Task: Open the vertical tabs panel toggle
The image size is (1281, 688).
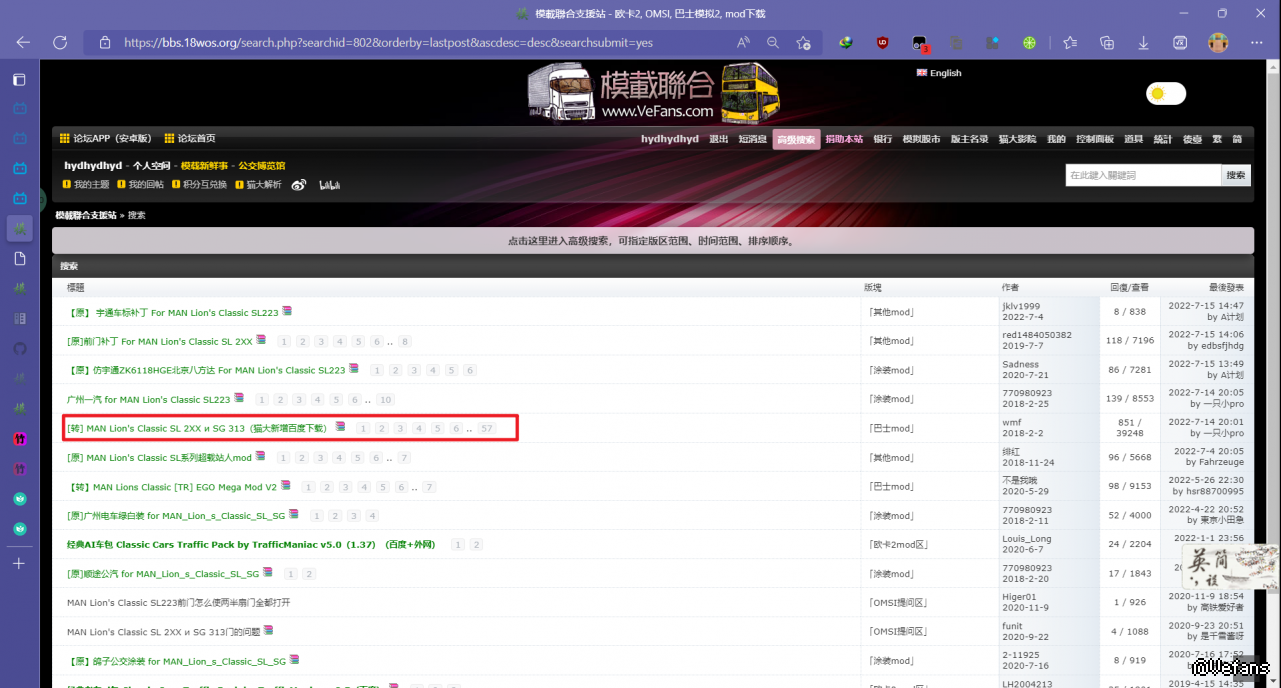Action: pyautogui.click(x=19, y=80)
